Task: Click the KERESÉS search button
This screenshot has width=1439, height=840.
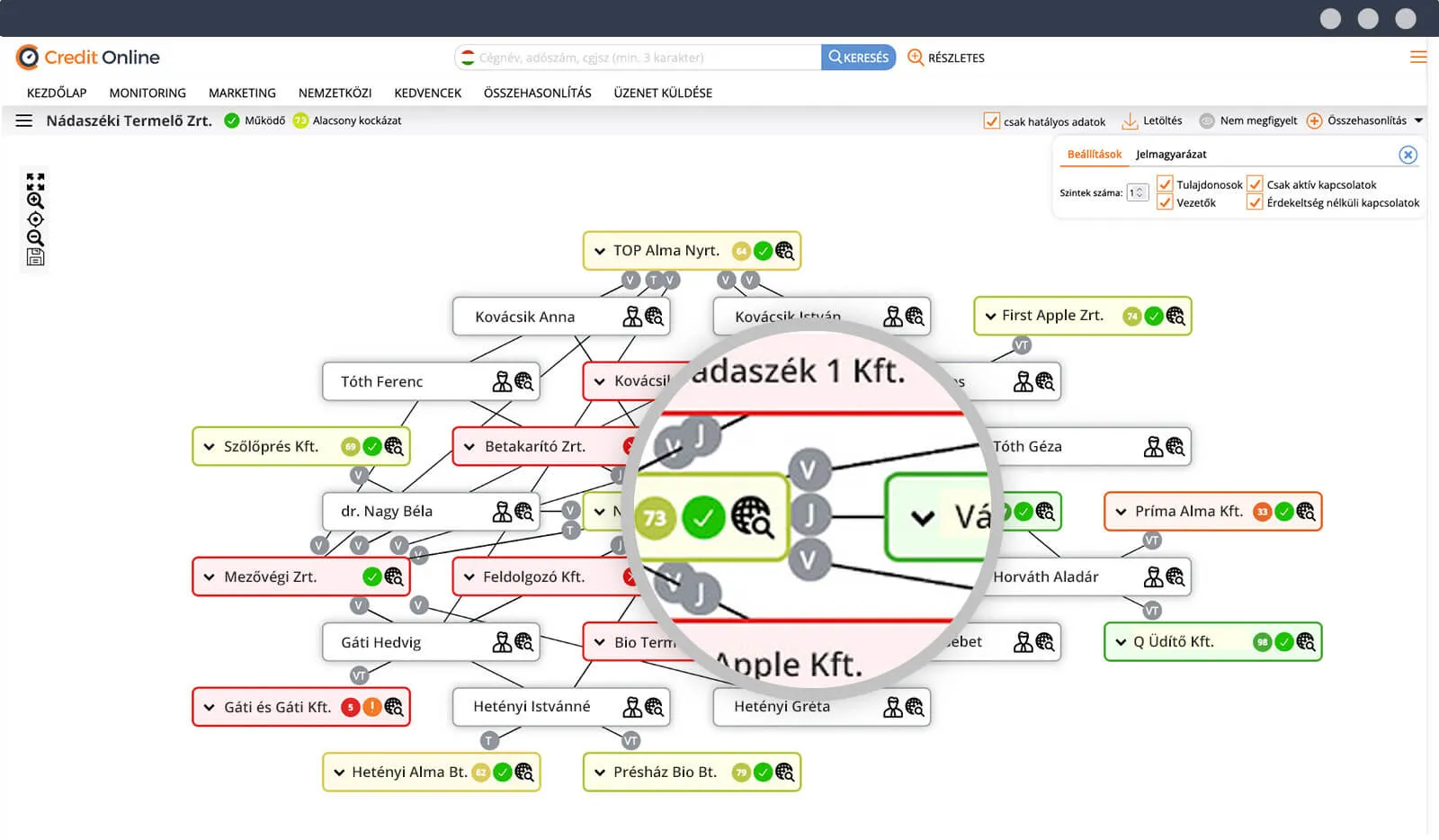Action: coord(858,57)
